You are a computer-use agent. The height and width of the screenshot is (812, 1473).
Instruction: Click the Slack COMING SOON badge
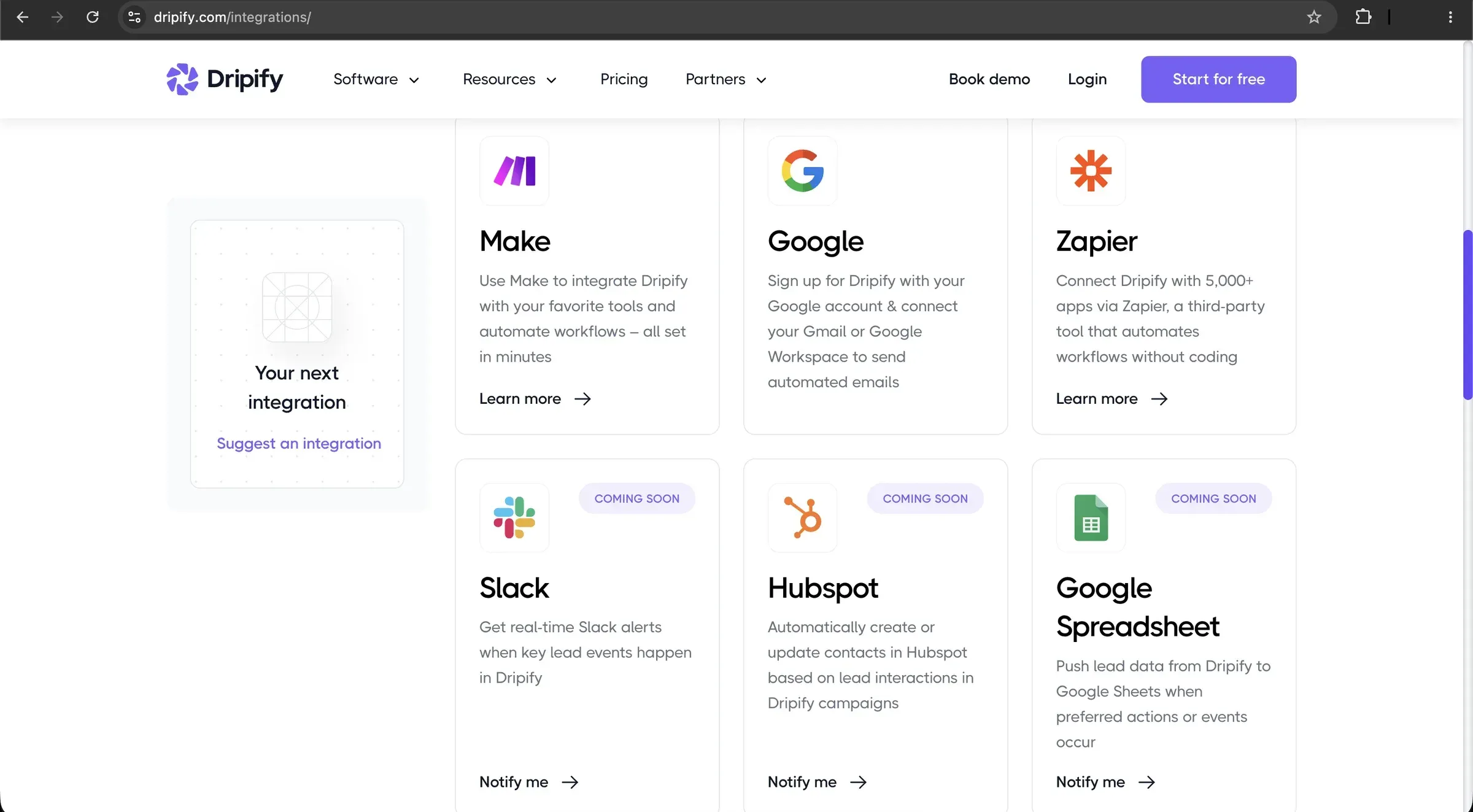tap(636, 498)
